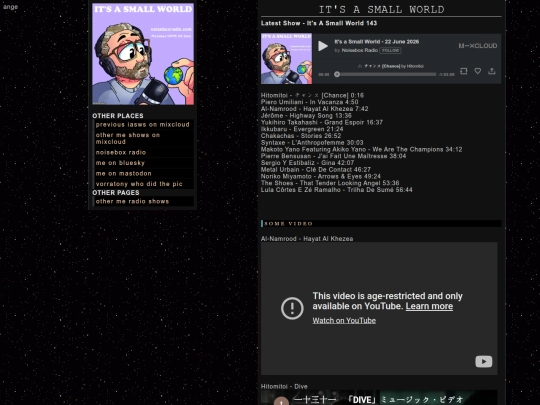This screenshot has height=405, width=540.
Task: Click the Hitomitoi - Dive video caption
Action: pos(284,386)
